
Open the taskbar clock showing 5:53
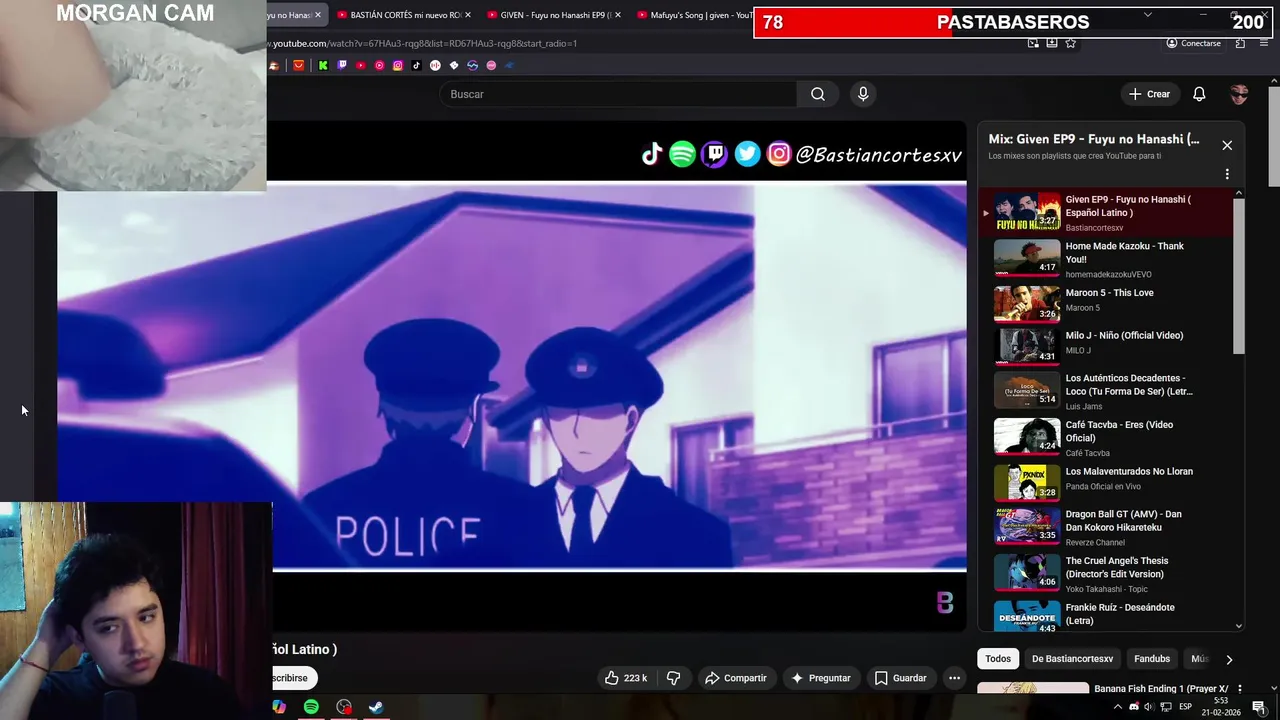pos(1221,707)
